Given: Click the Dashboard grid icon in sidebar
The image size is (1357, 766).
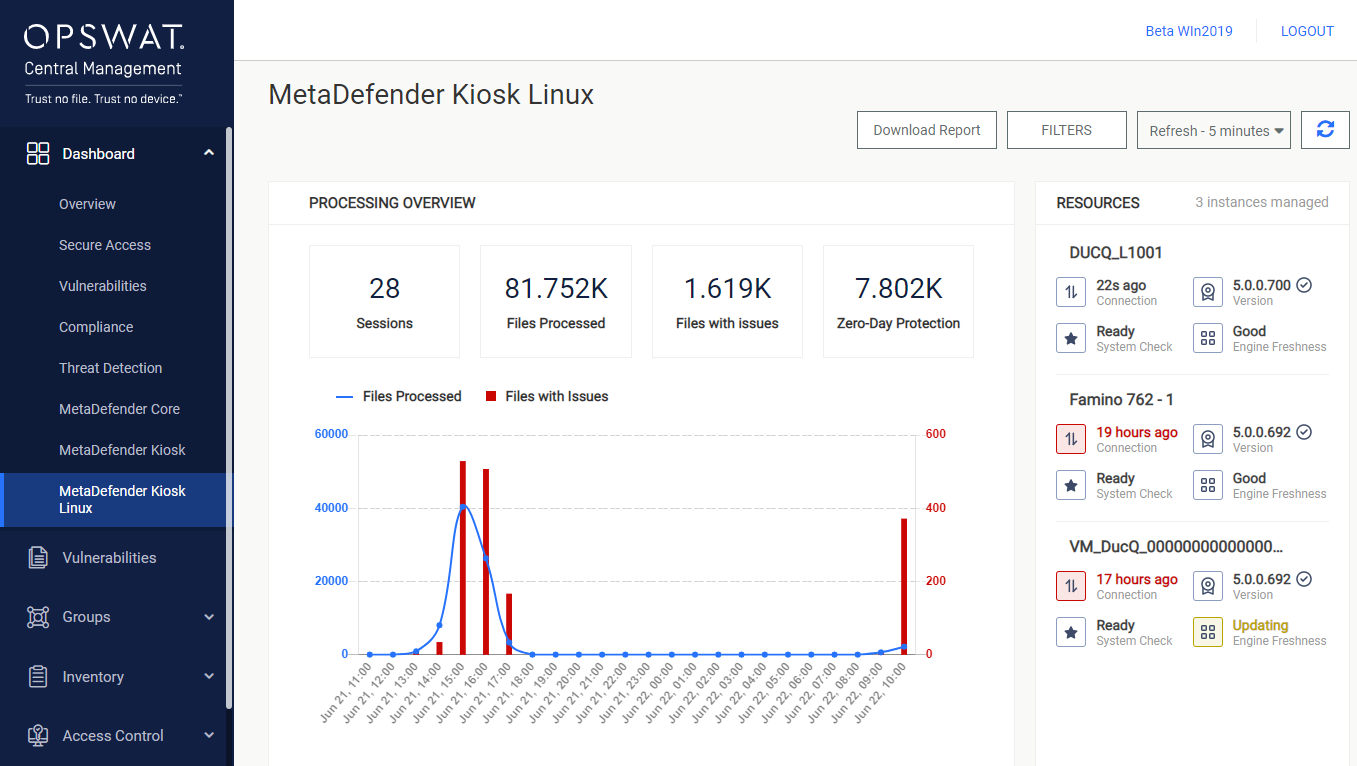Looking at the screenshot, I should click(38, 153).
